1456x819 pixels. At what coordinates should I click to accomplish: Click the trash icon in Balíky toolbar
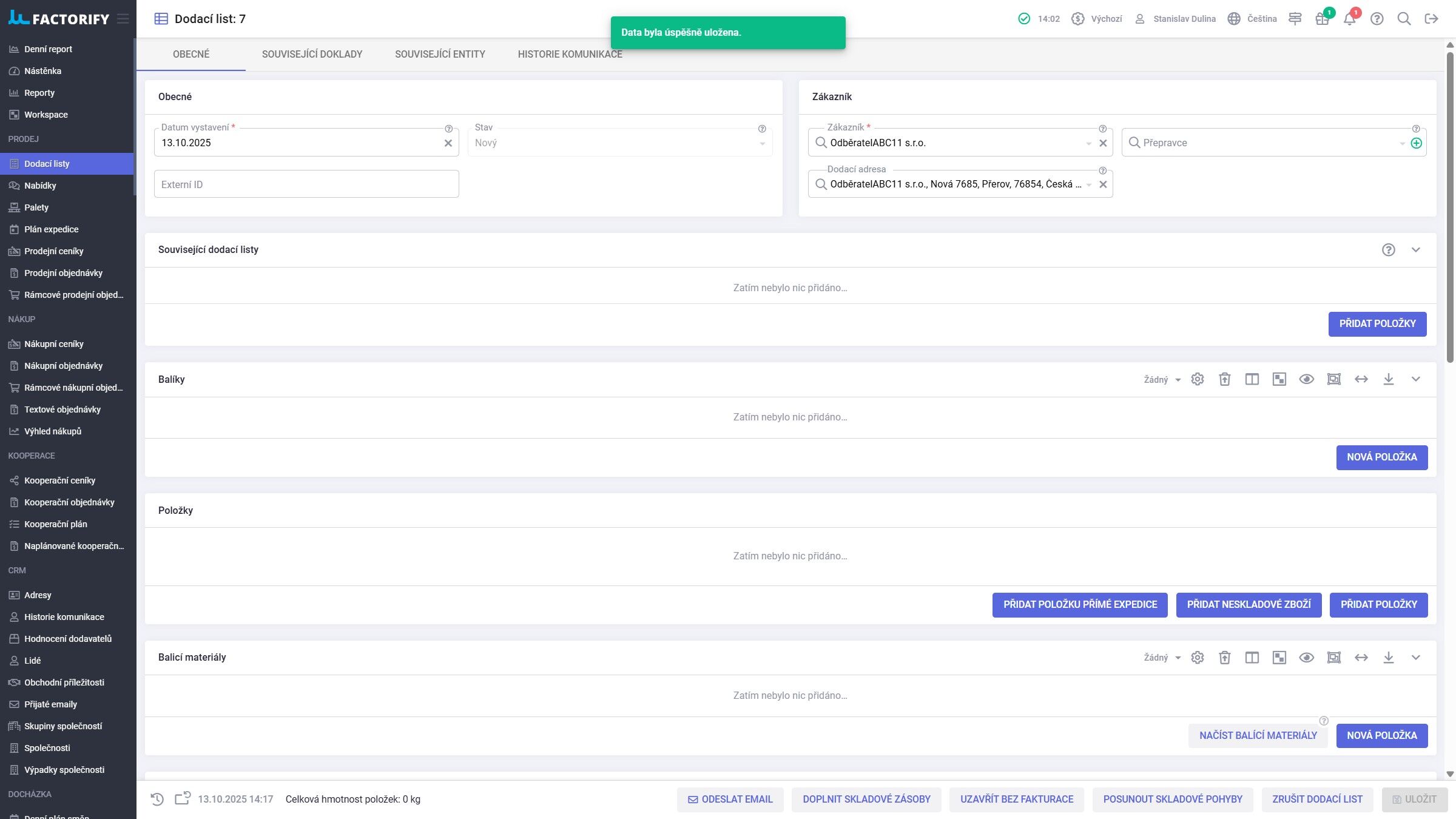(1224, 379)
